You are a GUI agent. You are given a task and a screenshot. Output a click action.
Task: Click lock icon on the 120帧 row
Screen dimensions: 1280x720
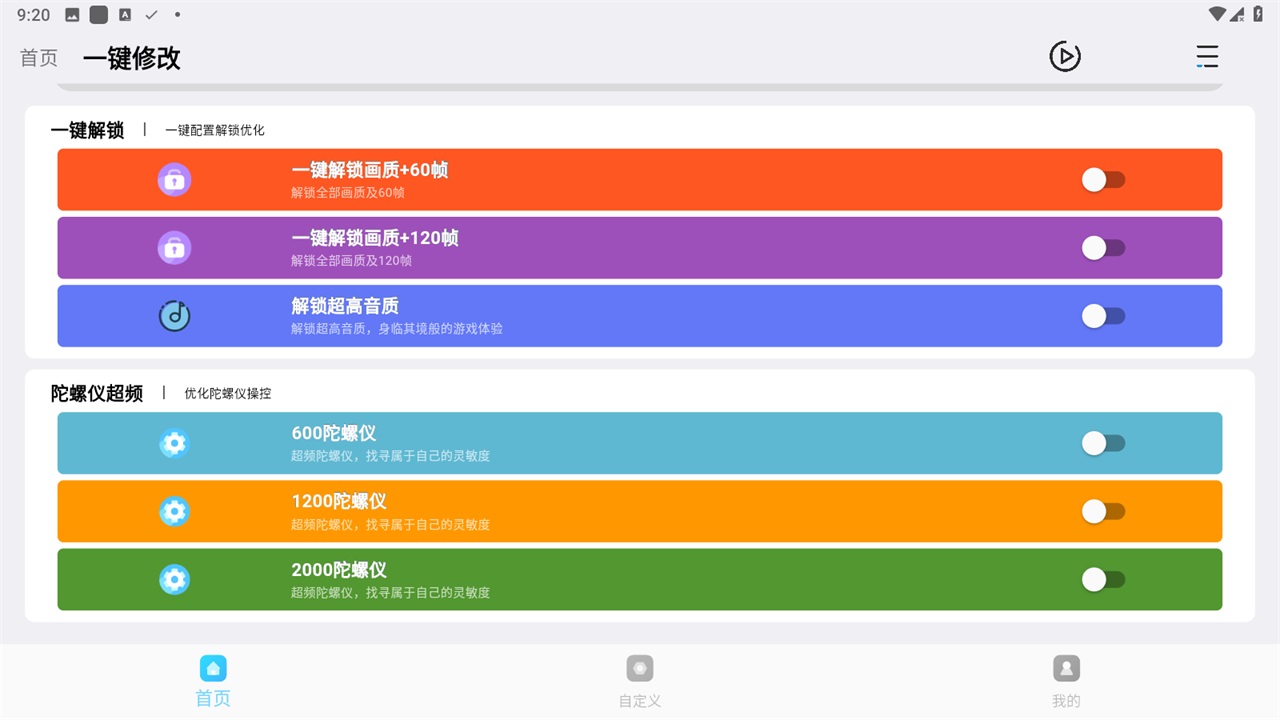point(174,248)
